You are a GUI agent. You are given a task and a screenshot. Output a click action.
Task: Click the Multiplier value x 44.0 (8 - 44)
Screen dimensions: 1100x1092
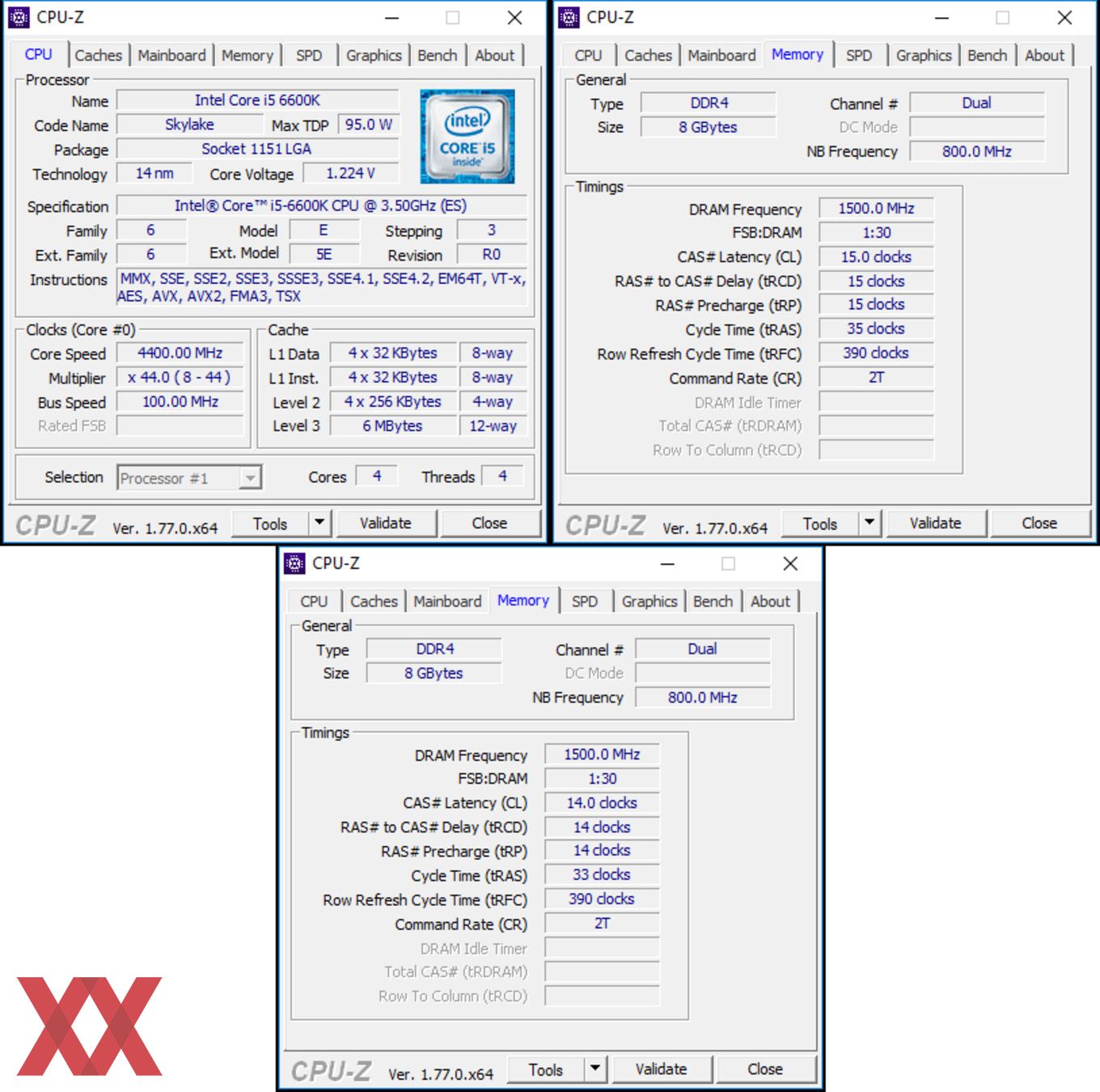[x=180, y=378]
